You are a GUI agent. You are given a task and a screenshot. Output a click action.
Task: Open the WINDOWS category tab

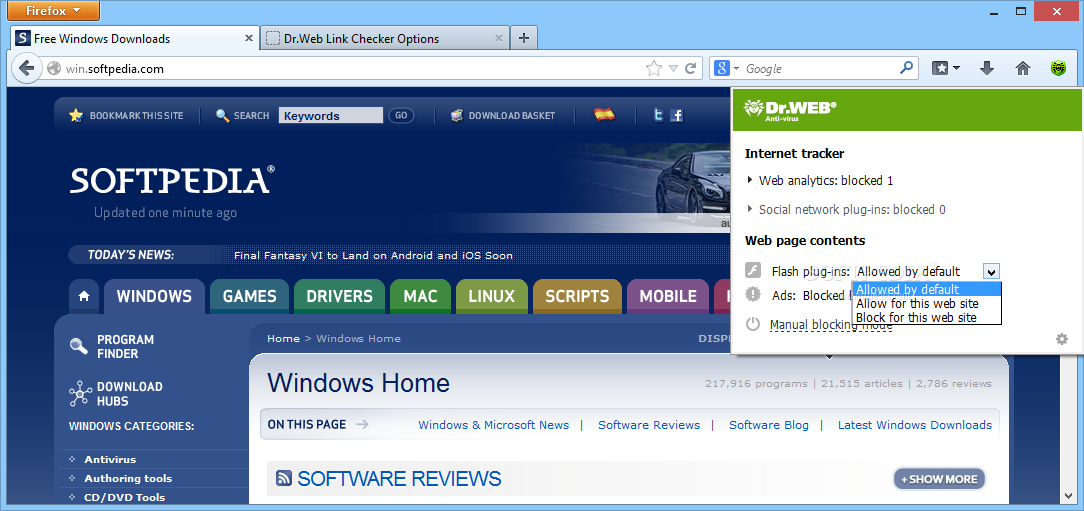154,296
